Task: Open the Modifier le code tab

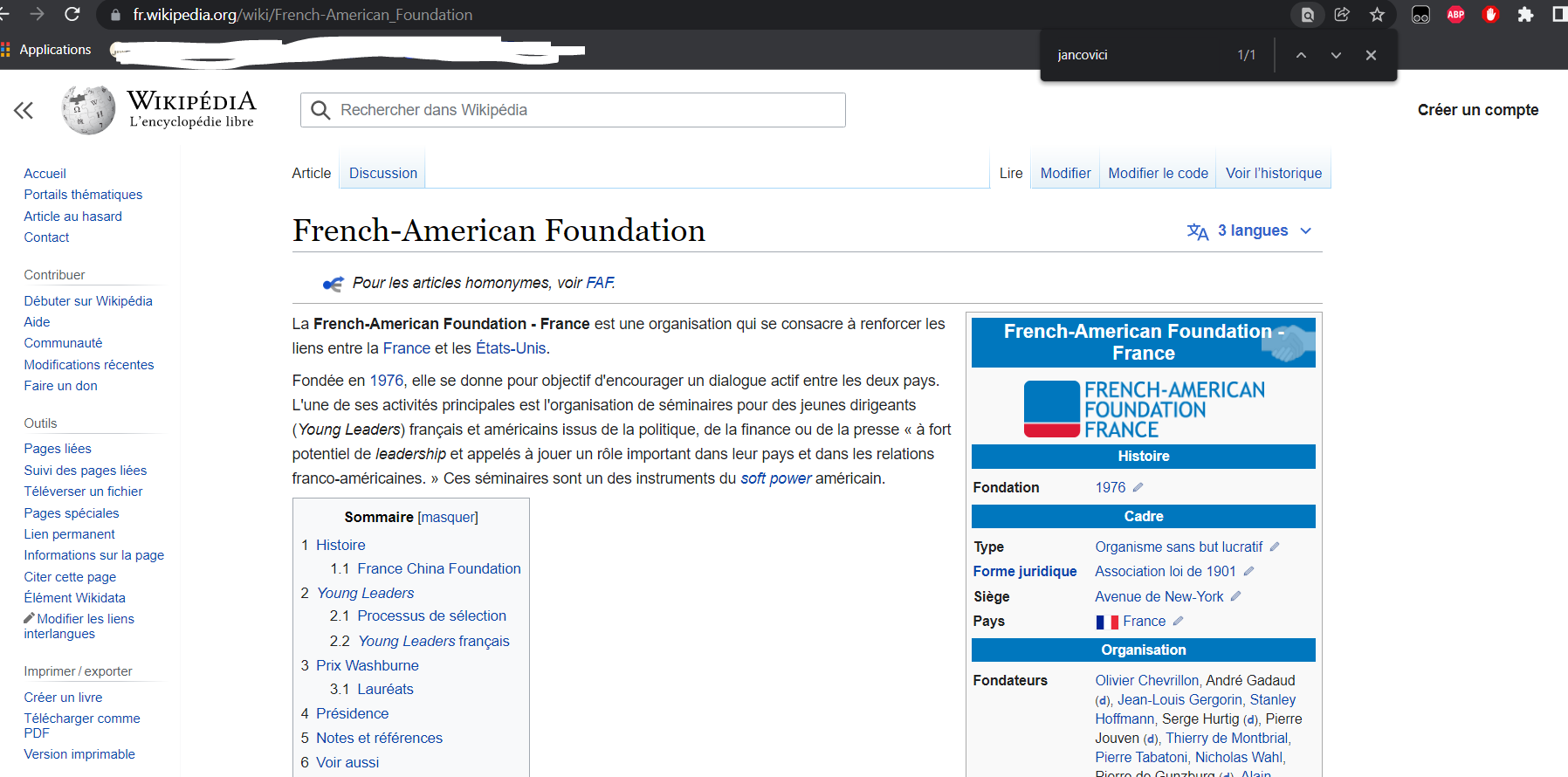Action: pos(1158,173)
